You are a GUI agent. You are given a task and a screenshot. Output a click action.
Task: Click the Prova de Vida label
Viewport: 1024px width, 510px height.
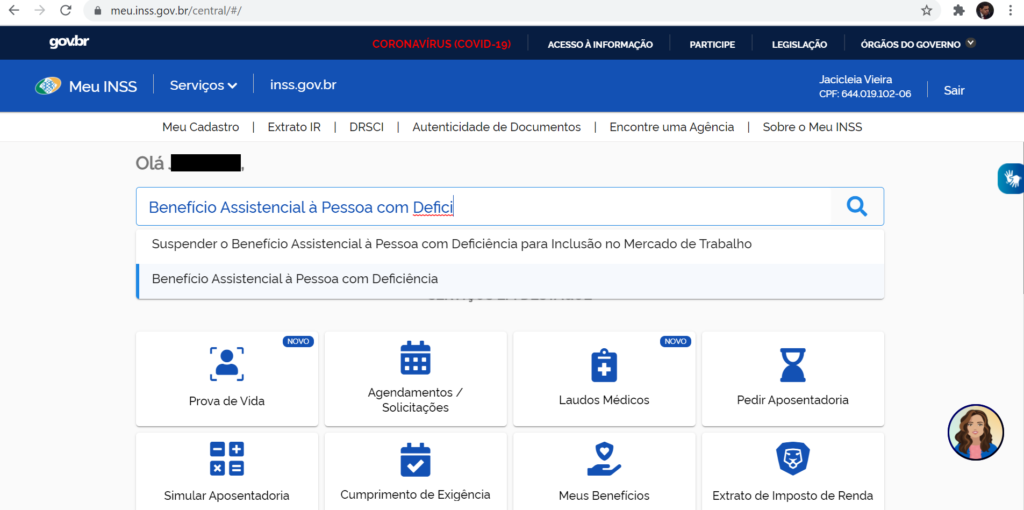coord(227,401)
